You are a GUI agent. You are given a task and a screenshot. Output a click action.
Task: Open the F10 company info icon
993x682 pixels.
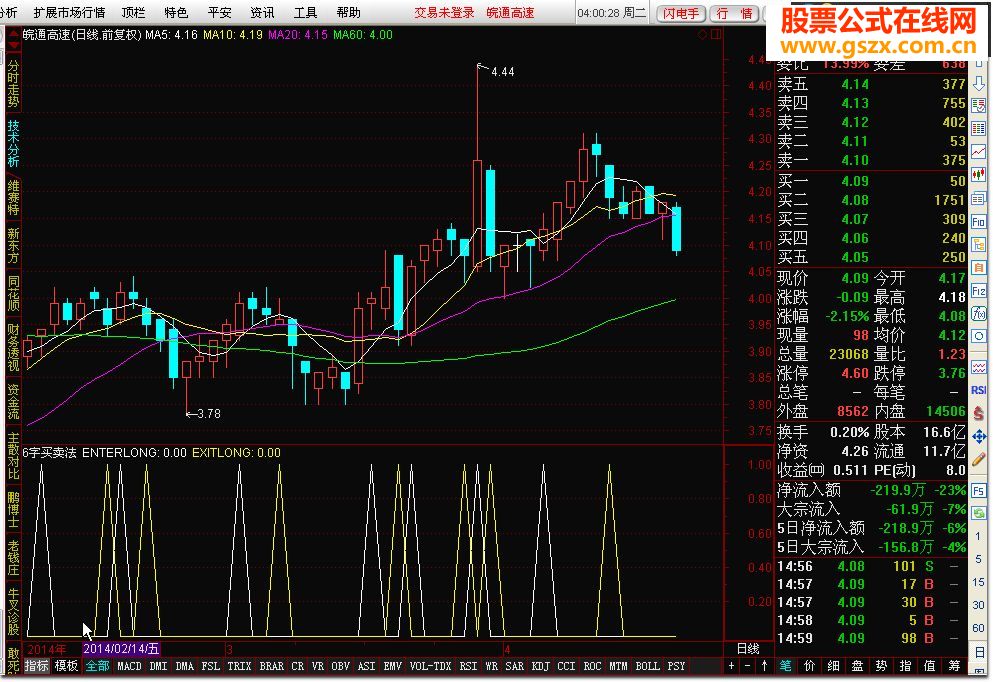(979, 222)
